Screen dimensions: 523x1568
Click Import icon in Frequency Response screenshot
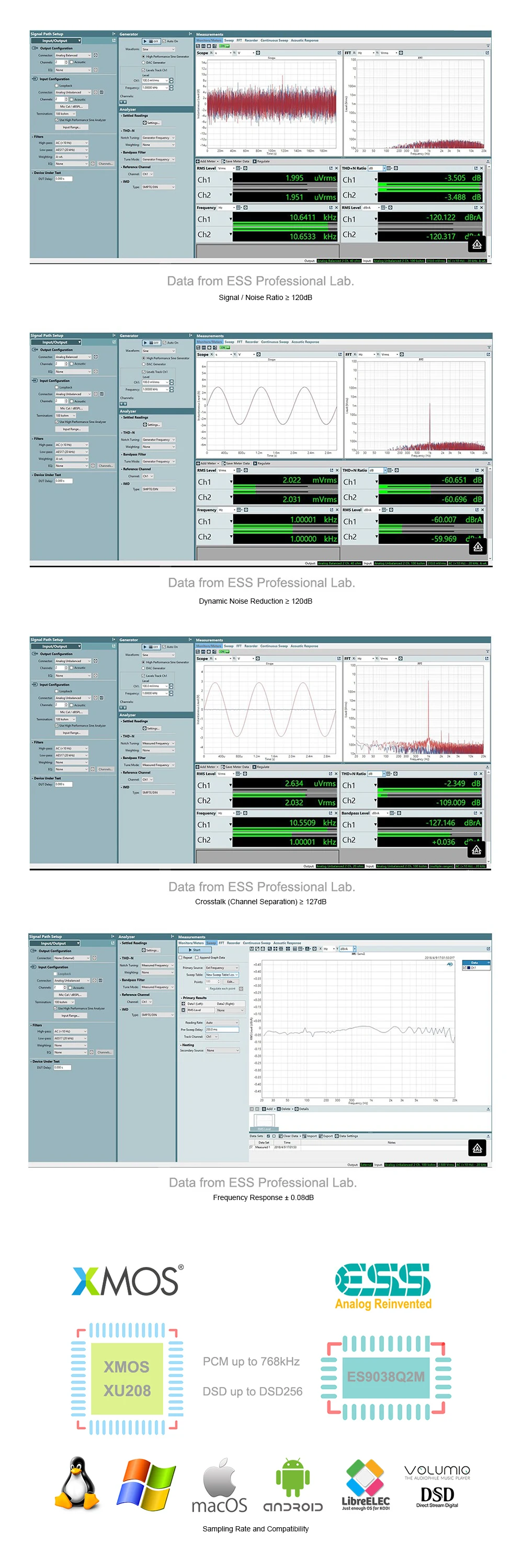tap(309, 1136)
